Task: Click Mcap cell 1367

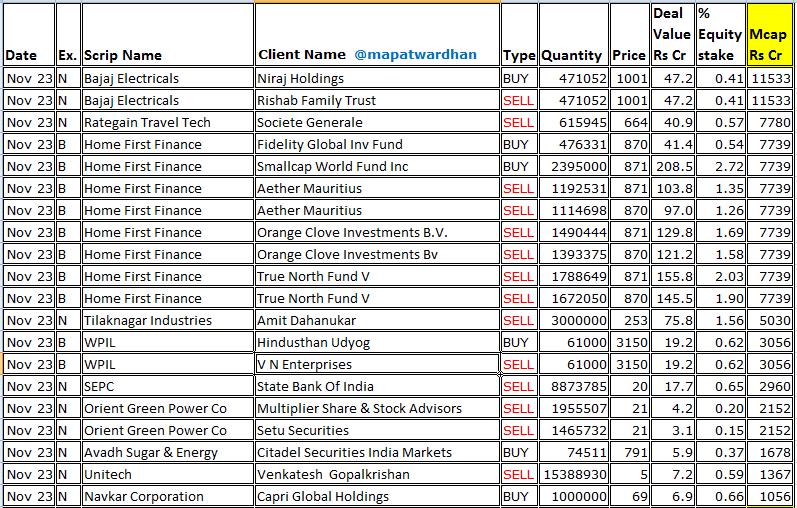Action: (770, 474)
